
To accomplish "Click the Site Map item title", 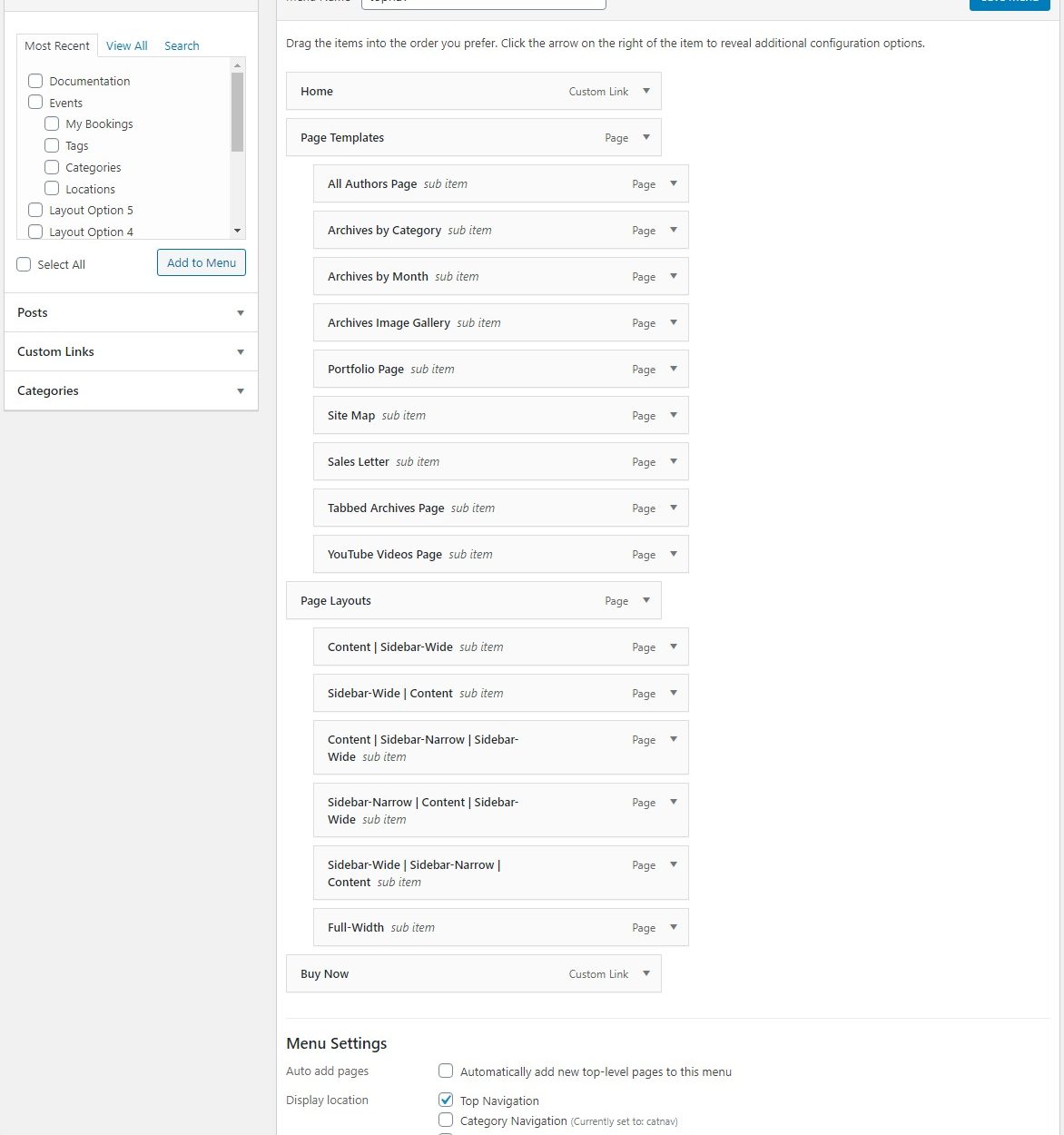I will (351, 415).
